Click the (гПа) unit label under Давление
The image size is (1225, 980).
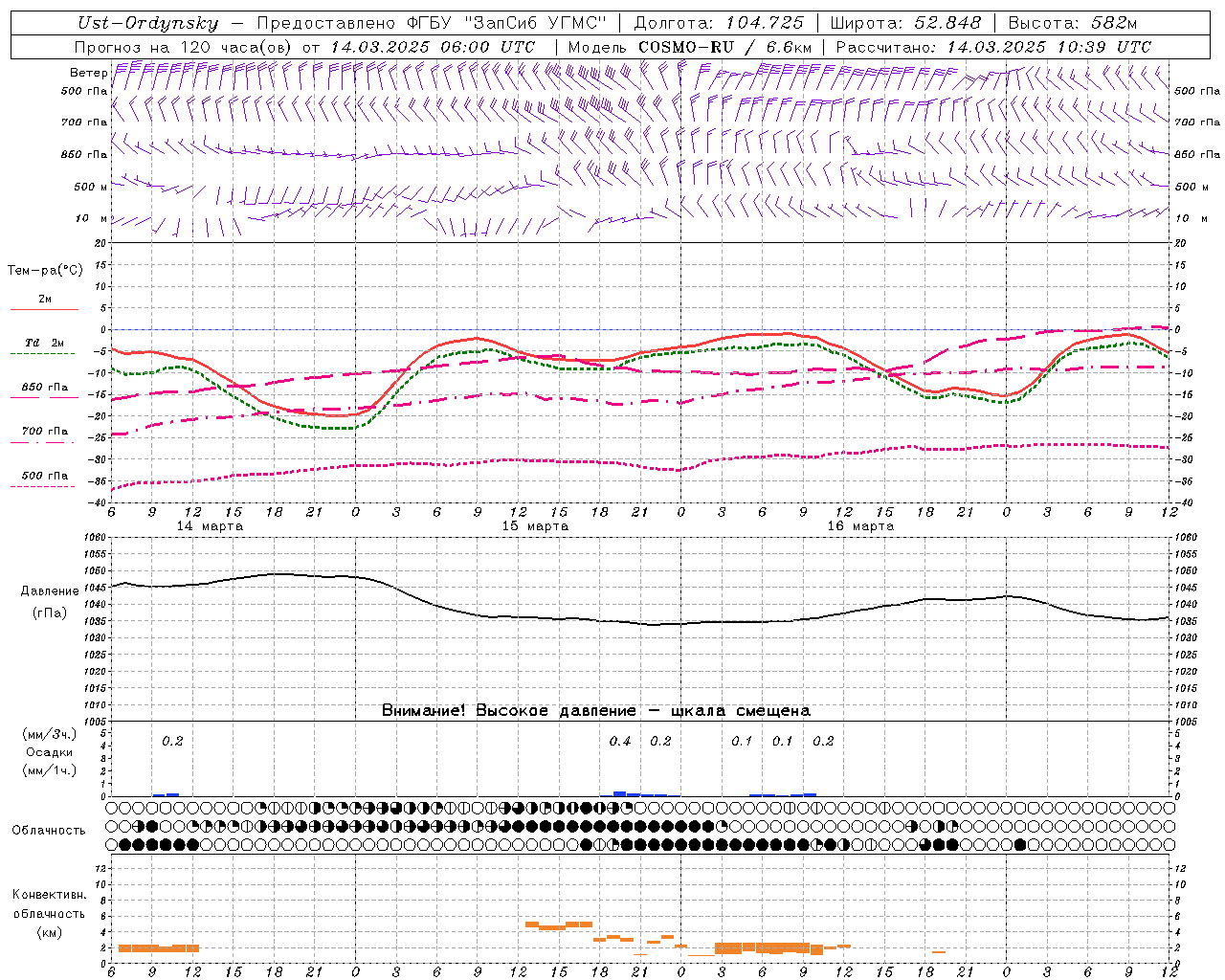click(50, 613)
